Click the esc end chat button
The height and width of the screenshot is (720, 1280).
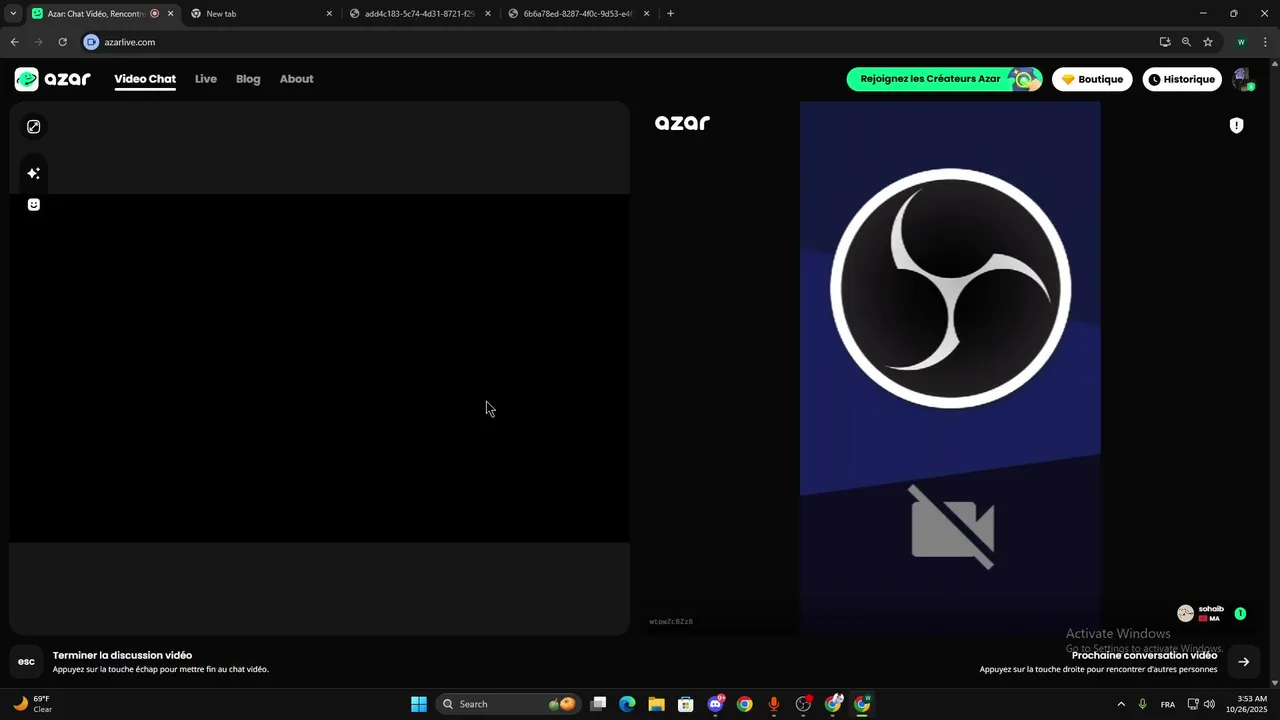[x=27, y=662]
